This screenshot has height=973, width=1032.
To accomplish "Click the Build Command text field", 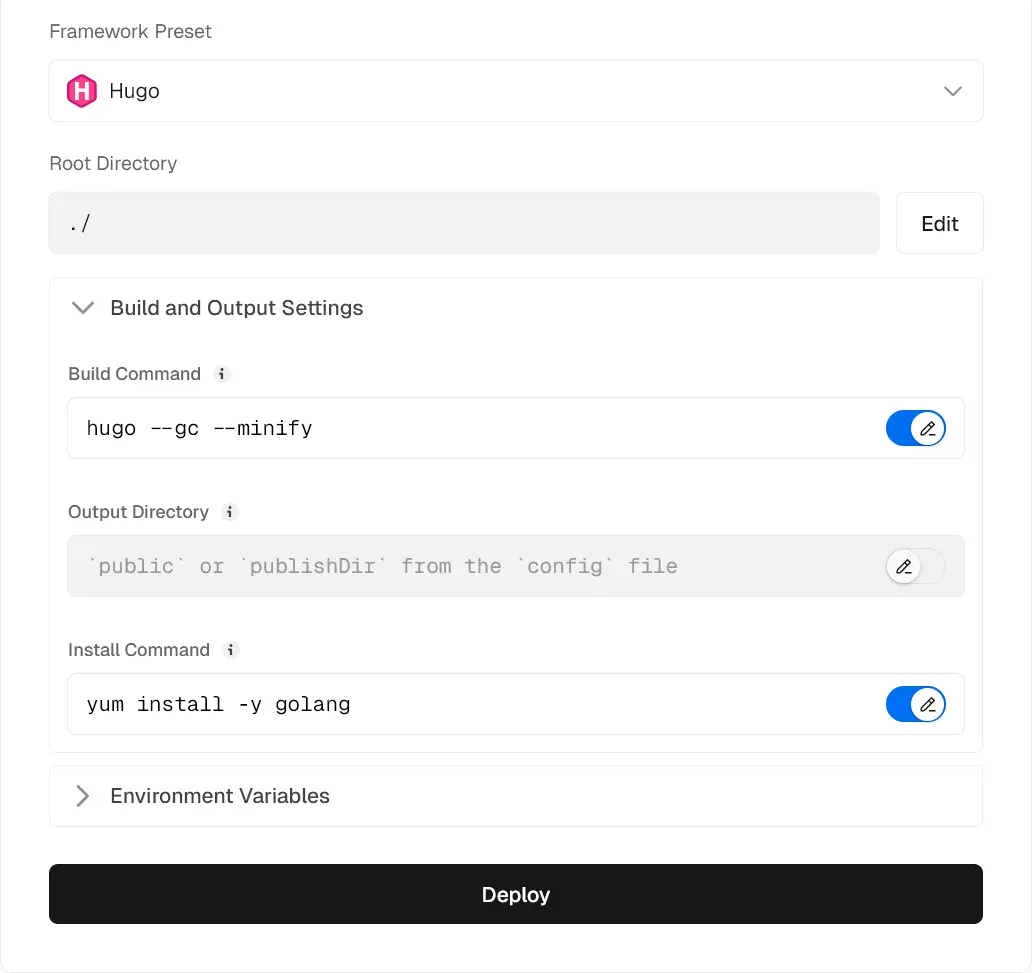I will click(x=470, y=429).
